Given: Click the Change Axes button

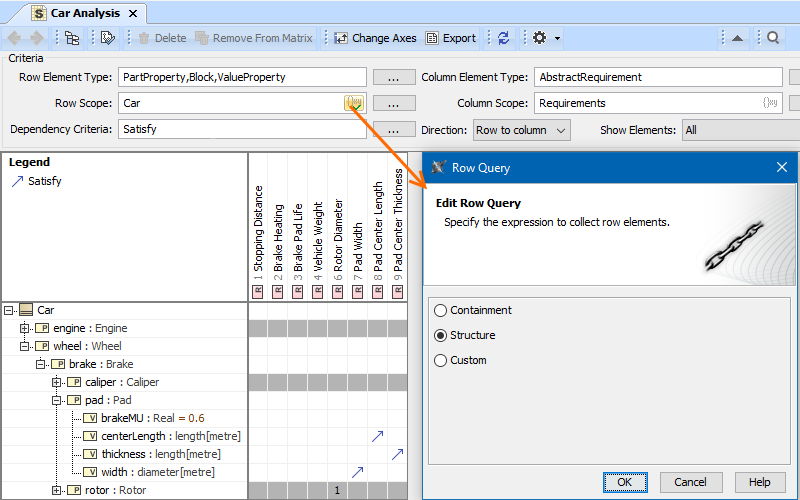Looking at the screenshot, I should pyautogui.click(x=375, y=38).
